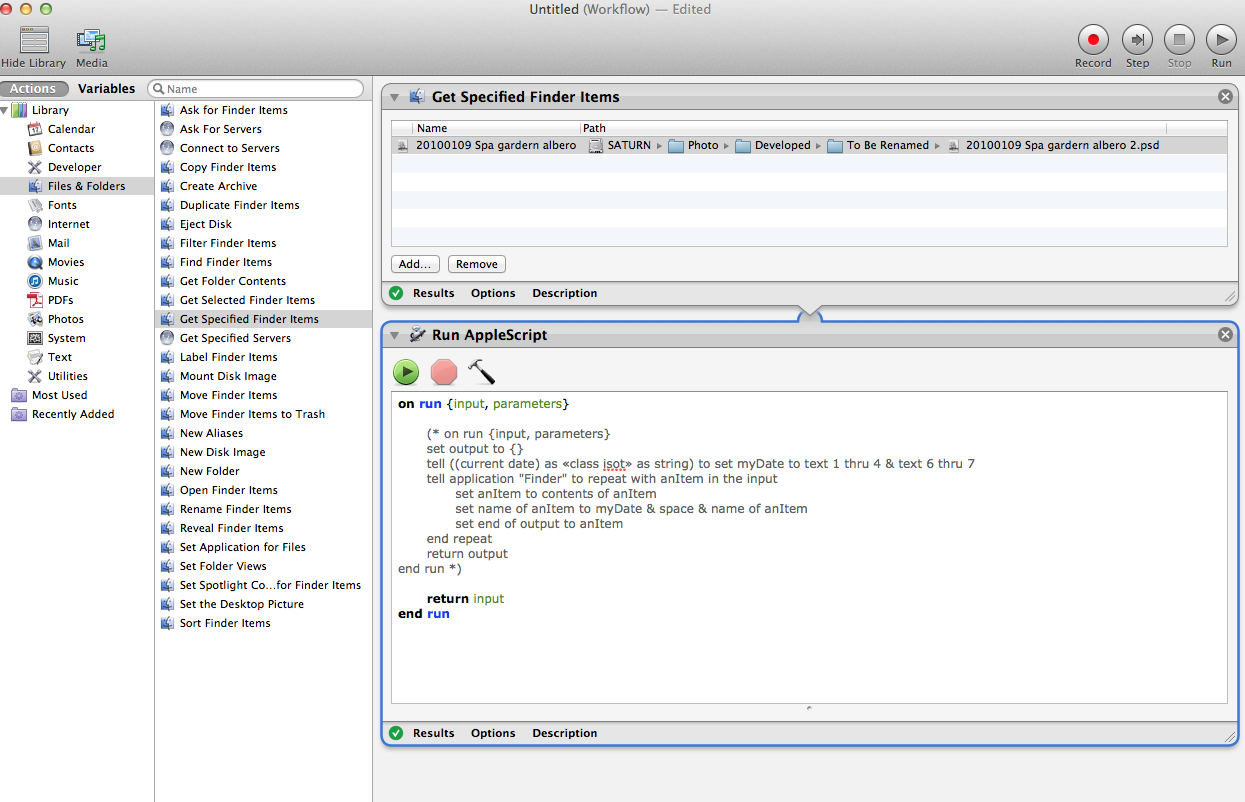
Task: Select New Disk Image action
Action: (x=222, y=452)
